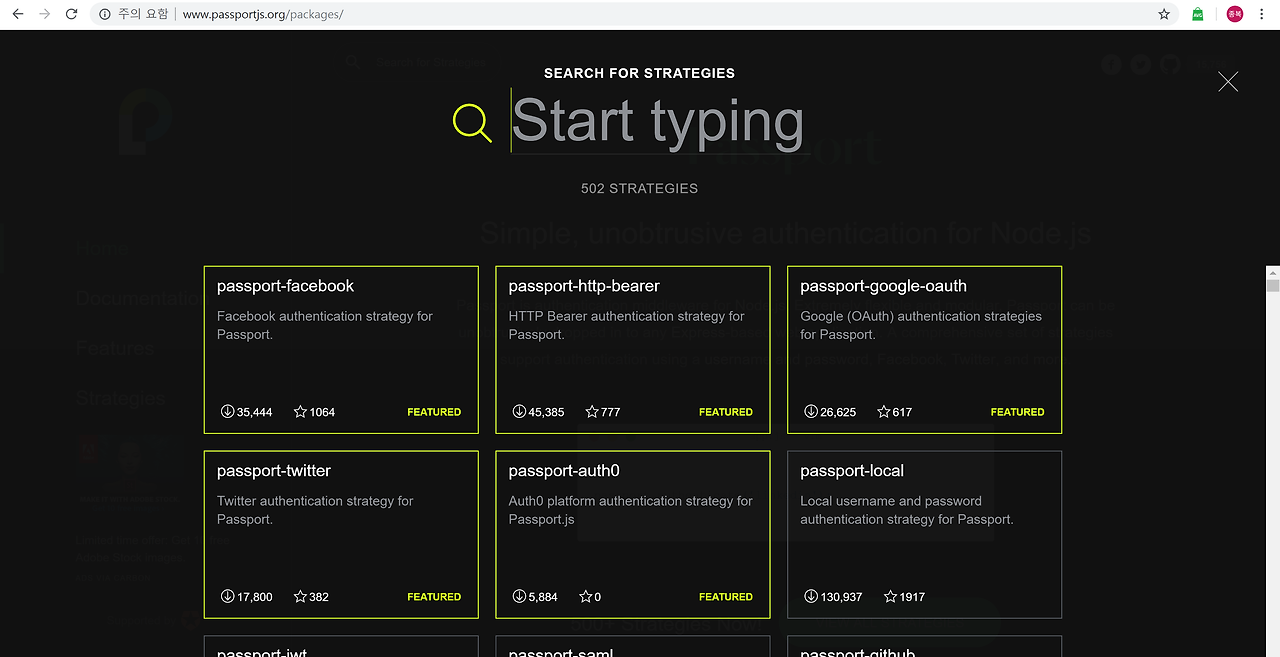Image resolution: width=1280 pixels, height=657 pixels.
Task: Open the passport-local strategy card
Action: [x=925, y=535]
